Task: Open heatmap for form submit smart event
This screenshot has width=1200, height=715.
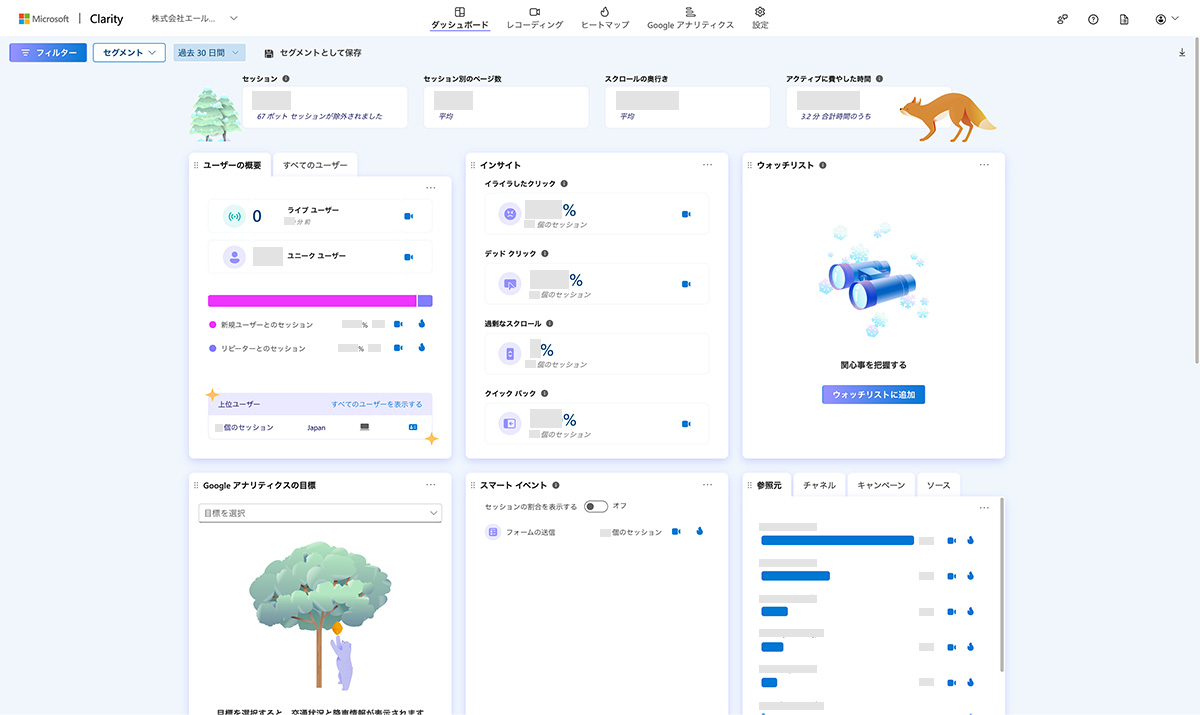Action: point(699,532)
